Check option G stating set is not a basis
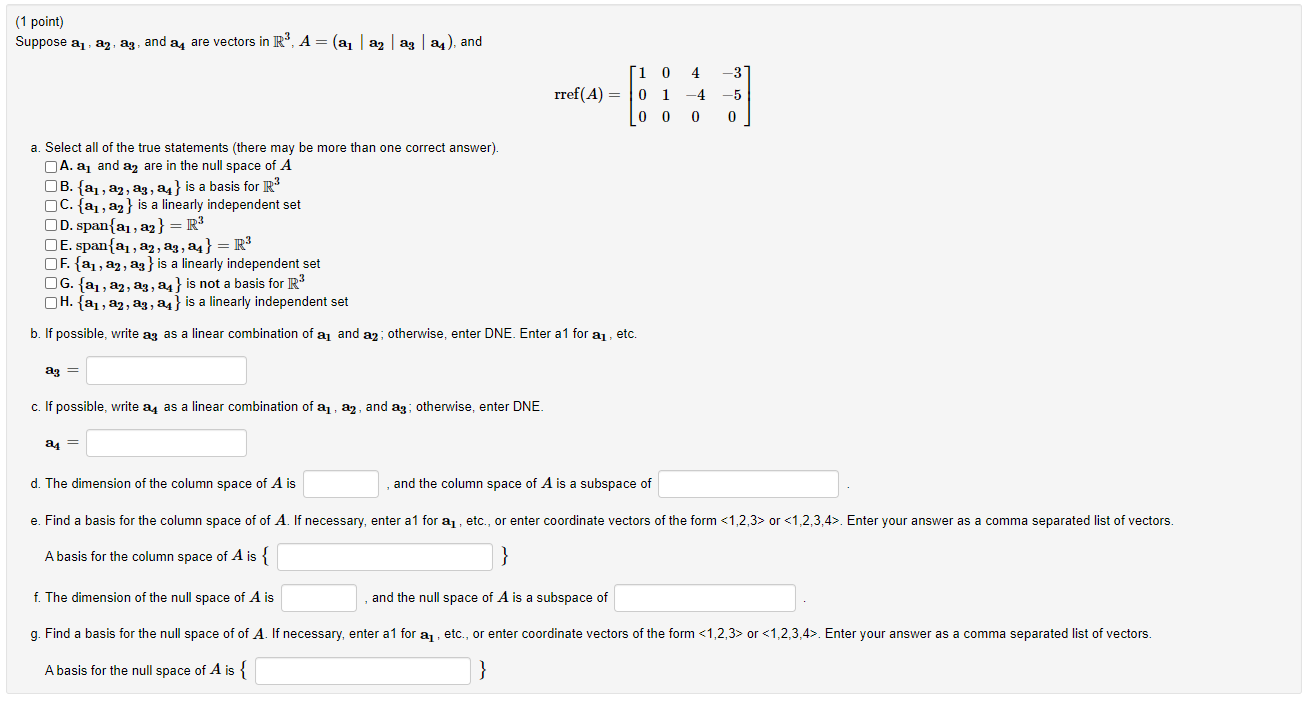This screenshot has height=702, width=1311. (x=49, y=283)
